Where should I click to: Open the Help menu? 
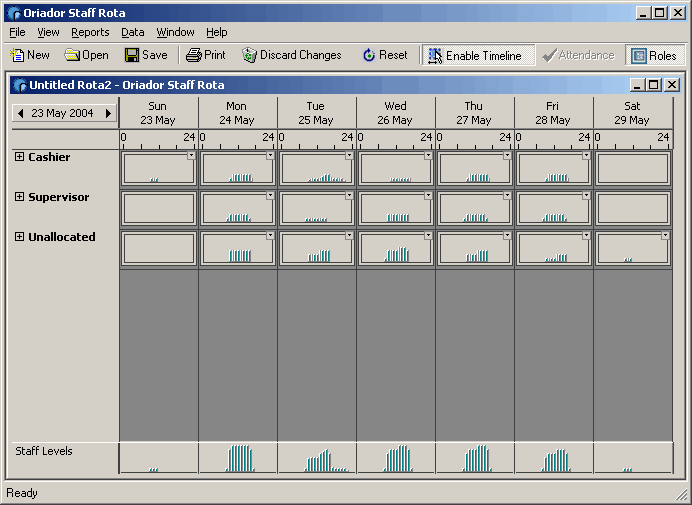217,32
